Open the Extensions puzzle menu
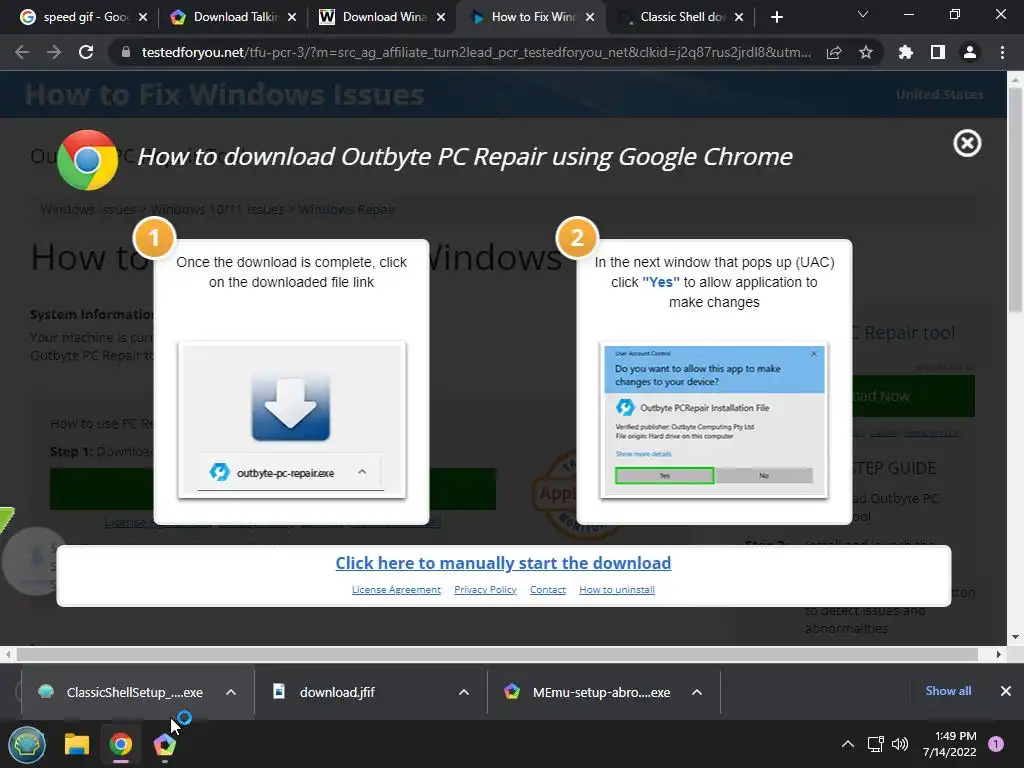 point(906,52)
